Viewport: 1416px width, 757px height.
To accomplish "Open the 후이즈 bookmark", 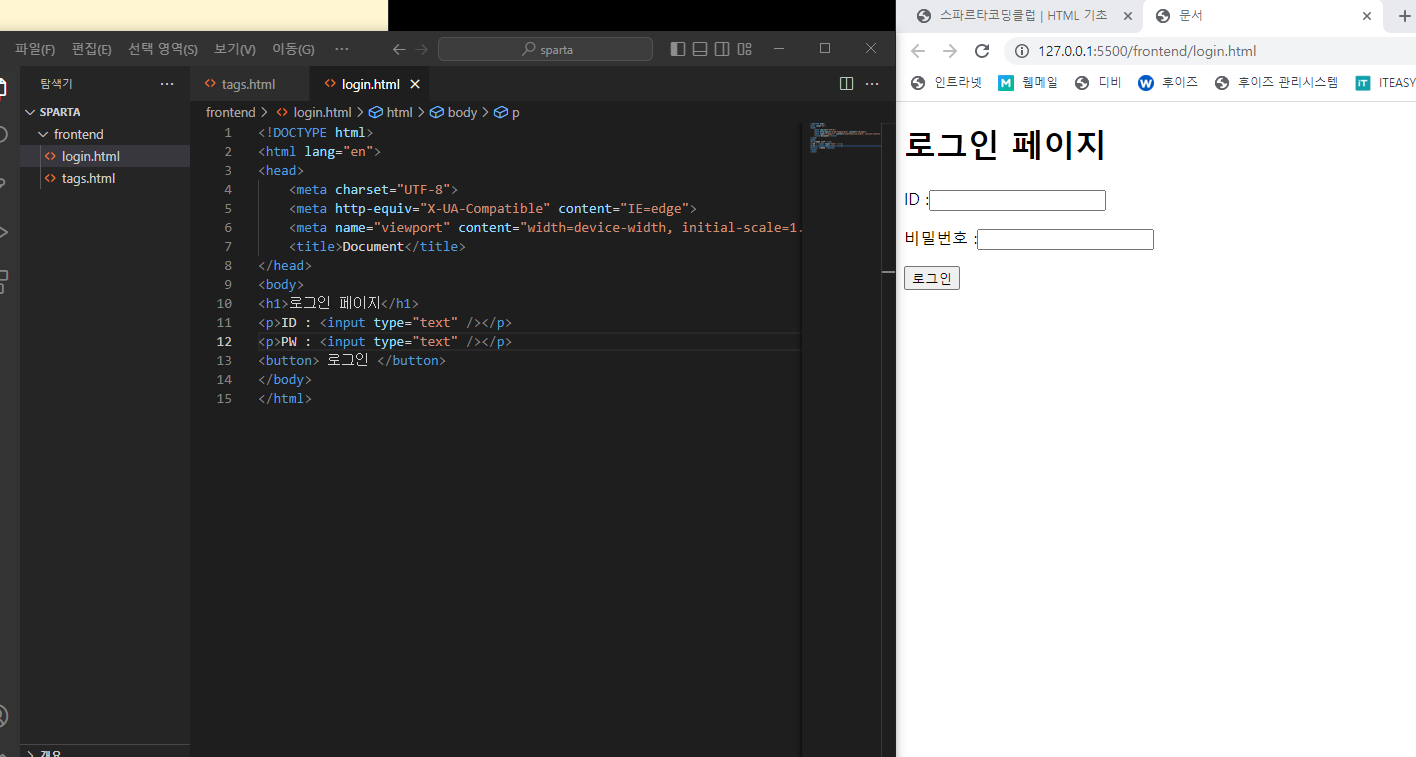I will point(1168,83).
